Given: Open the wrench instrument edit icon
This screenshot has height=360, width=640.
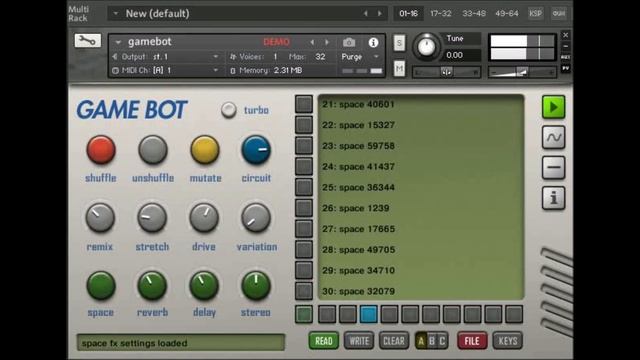Looking at the screenshot, I should 87,40.
